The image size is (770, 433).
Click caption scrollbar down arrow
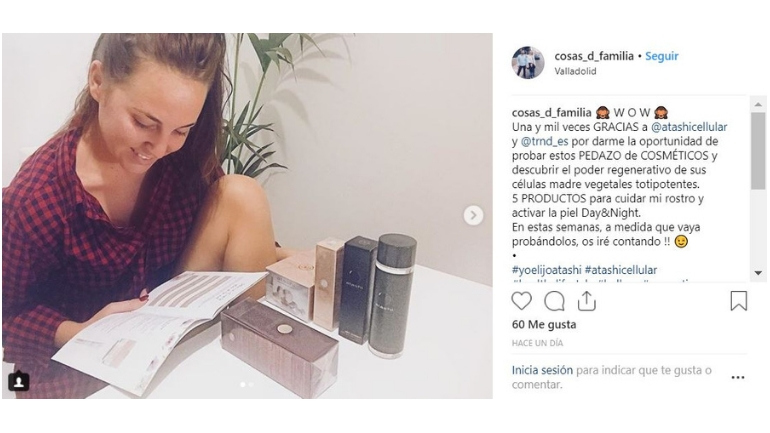click(x=758, y=273)
